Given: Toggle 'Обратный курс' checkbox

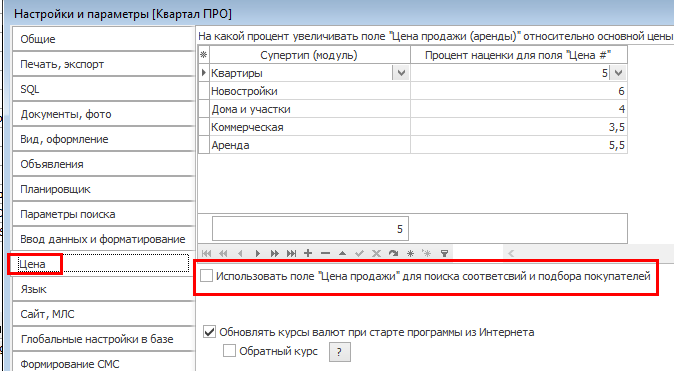Looking at the screenshot, I should [x=229, y=351].
